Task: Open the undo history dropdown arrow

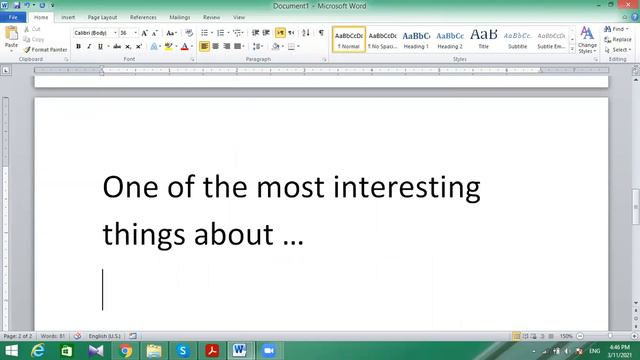Action: (x=34, y=6)
